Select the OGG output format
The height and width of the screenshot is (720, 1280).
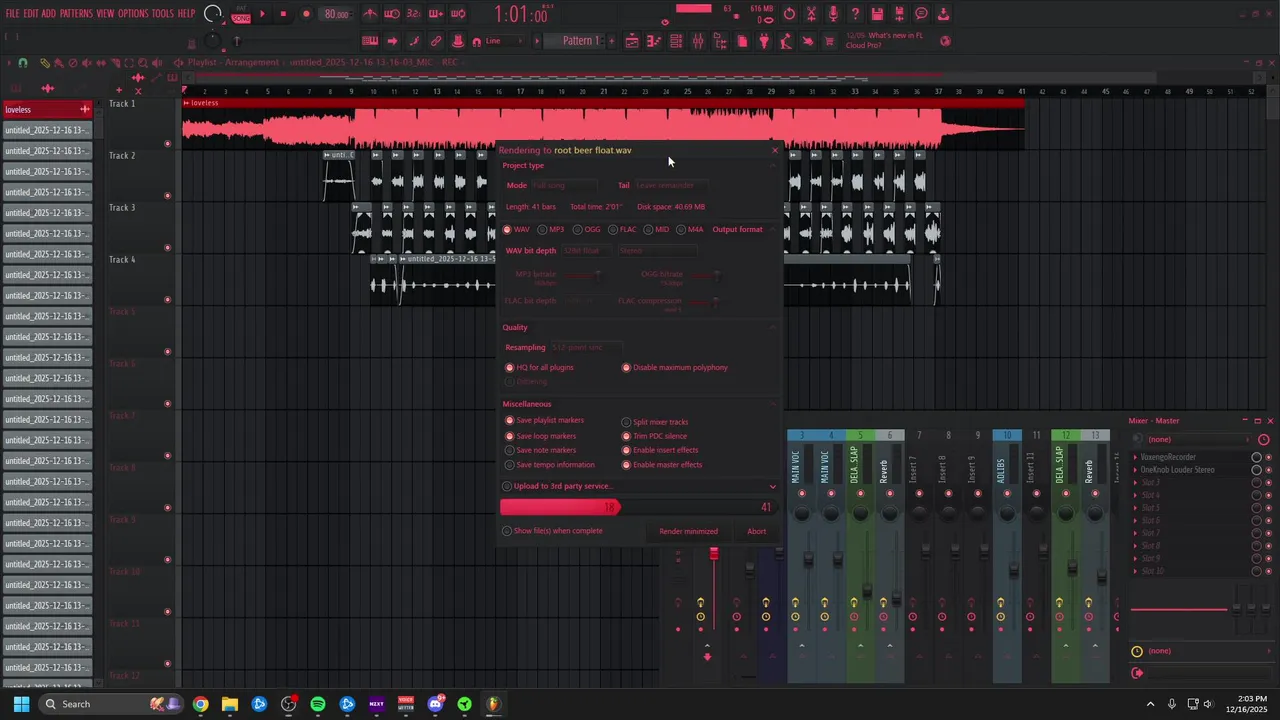587,230
